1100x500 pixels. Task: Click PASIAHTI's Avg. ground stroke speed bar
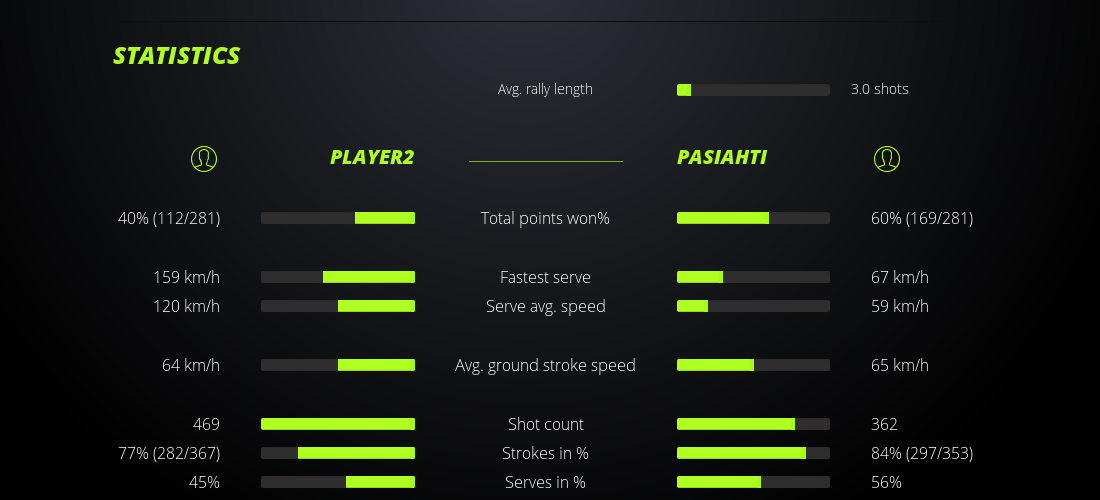coord(753,365)
